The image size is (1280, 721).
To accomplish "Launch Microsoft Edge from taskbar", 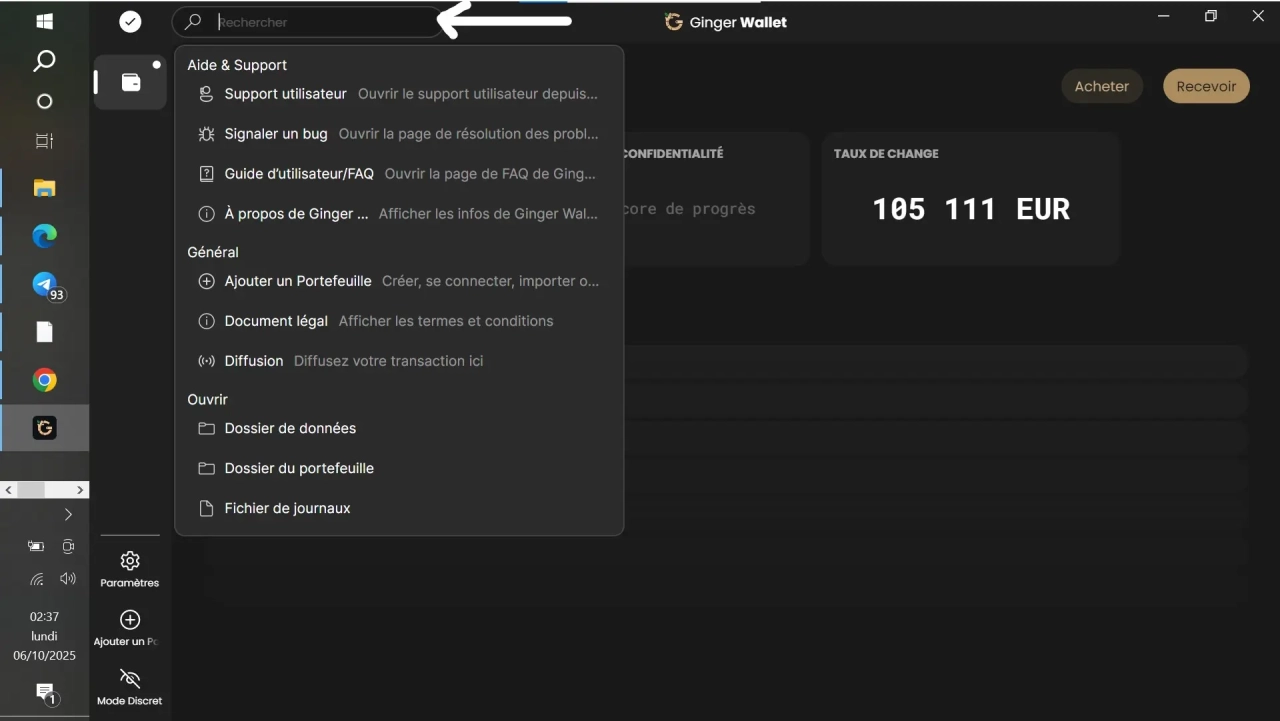I will pyautogui.click(x=44, y=236).
